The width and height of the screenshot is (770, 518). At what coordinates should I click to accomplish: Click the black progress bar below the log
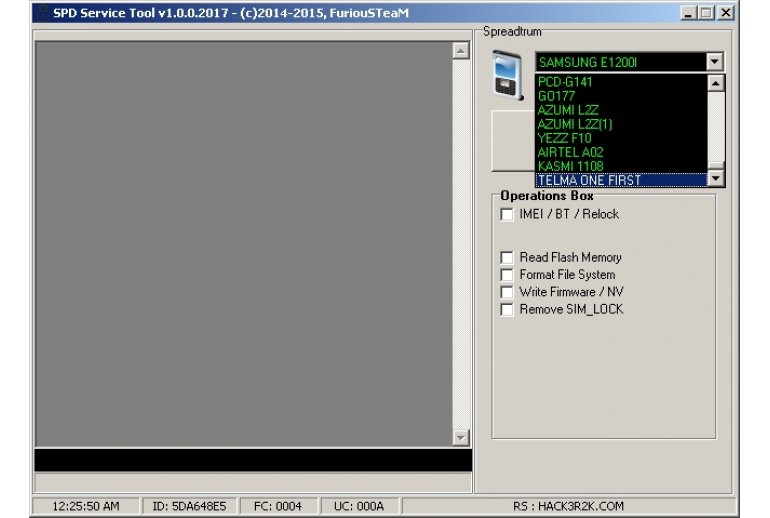pos(253,460)
